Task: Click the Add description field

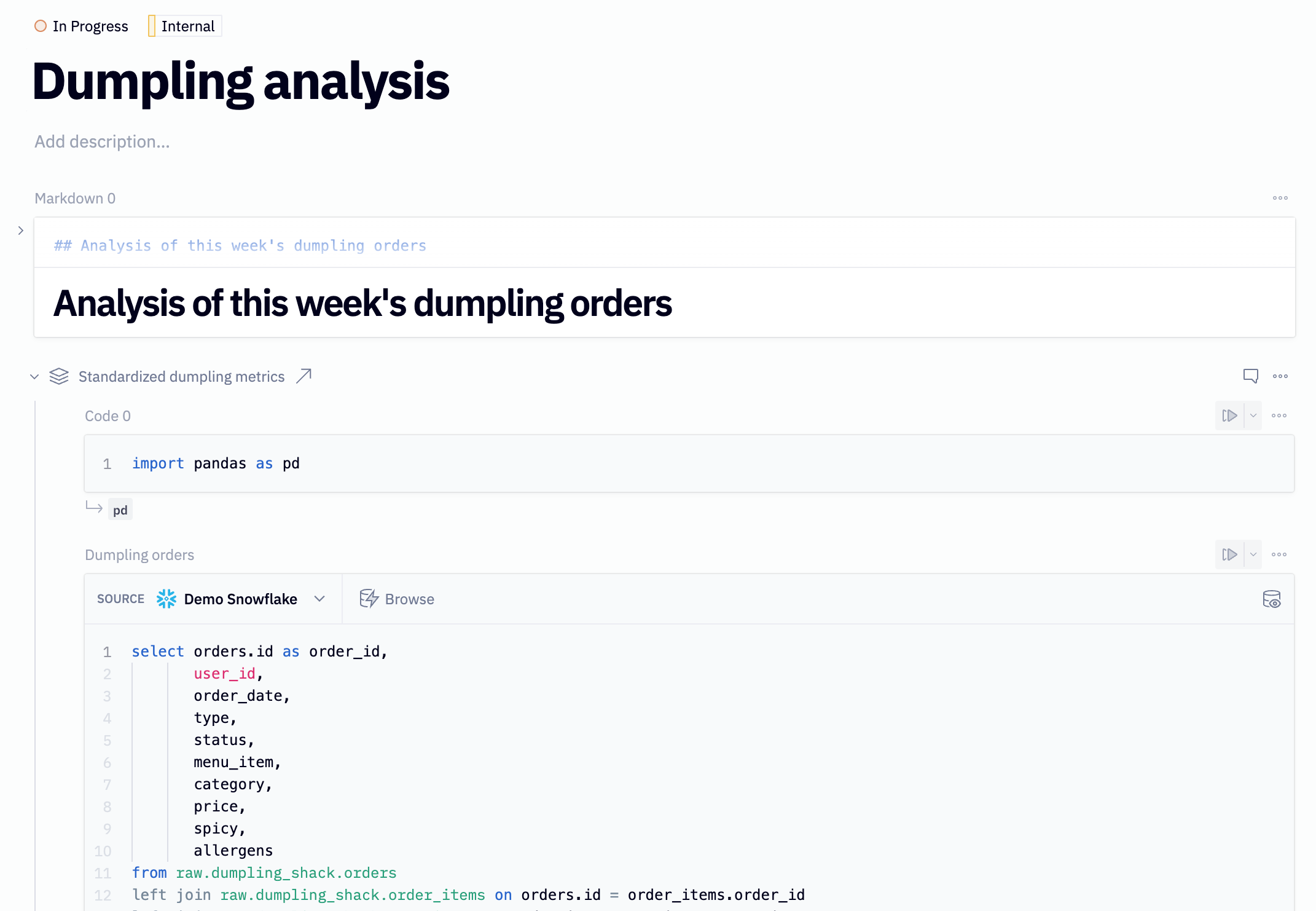Action: (x=102, y=141)
